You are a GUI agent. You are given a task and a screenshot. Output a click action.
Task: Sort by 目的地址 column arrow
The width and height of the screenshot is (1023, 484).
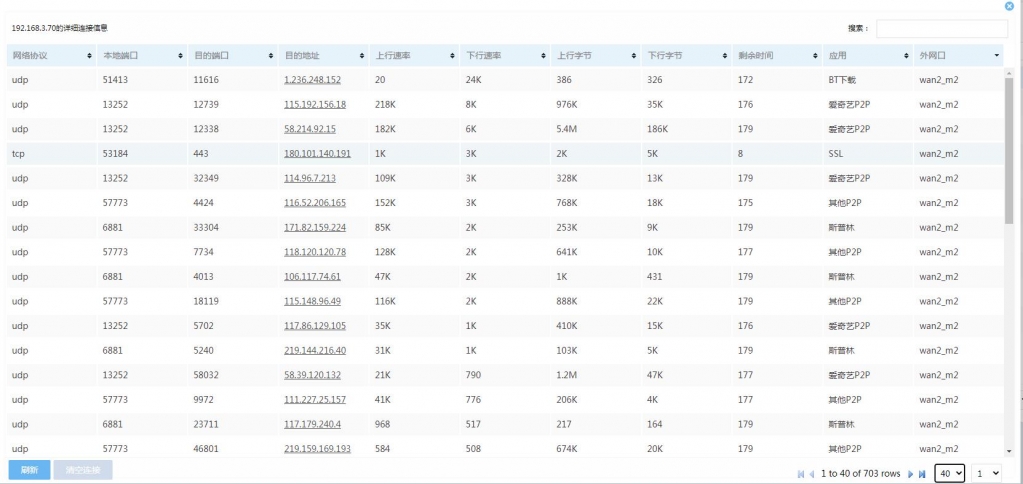click(361, 56)
